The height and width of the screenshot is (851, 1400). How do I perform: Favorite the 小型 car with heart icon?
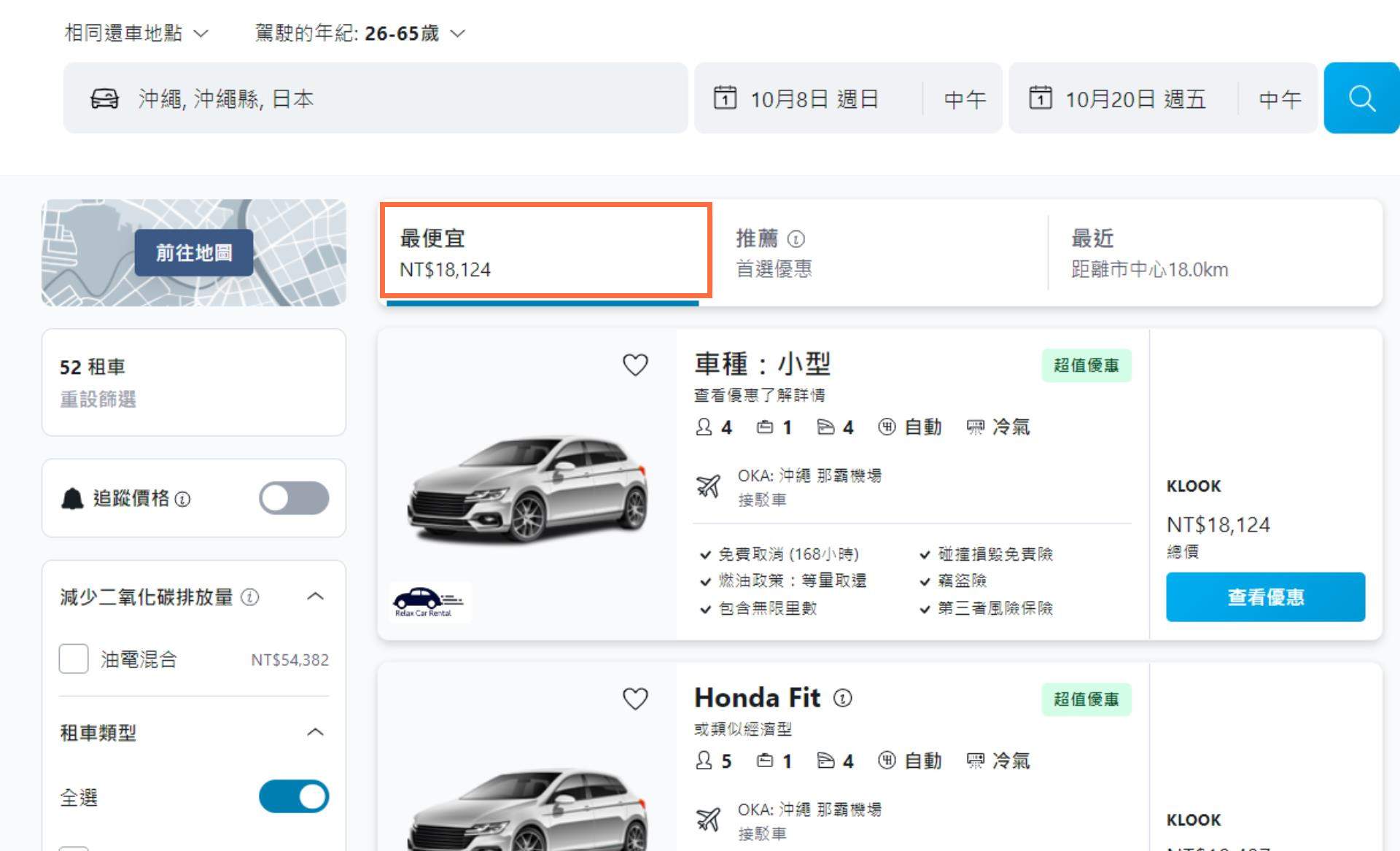[x=635, y=365]
